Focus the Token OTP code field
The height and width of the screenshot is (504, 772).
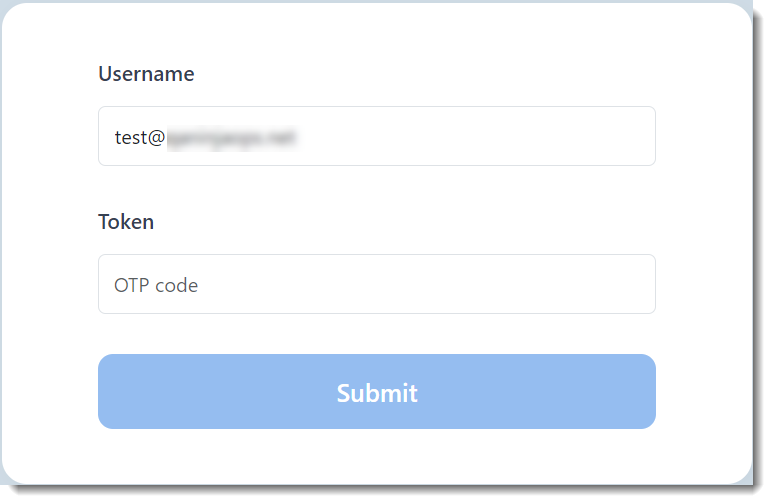(376, 284)
